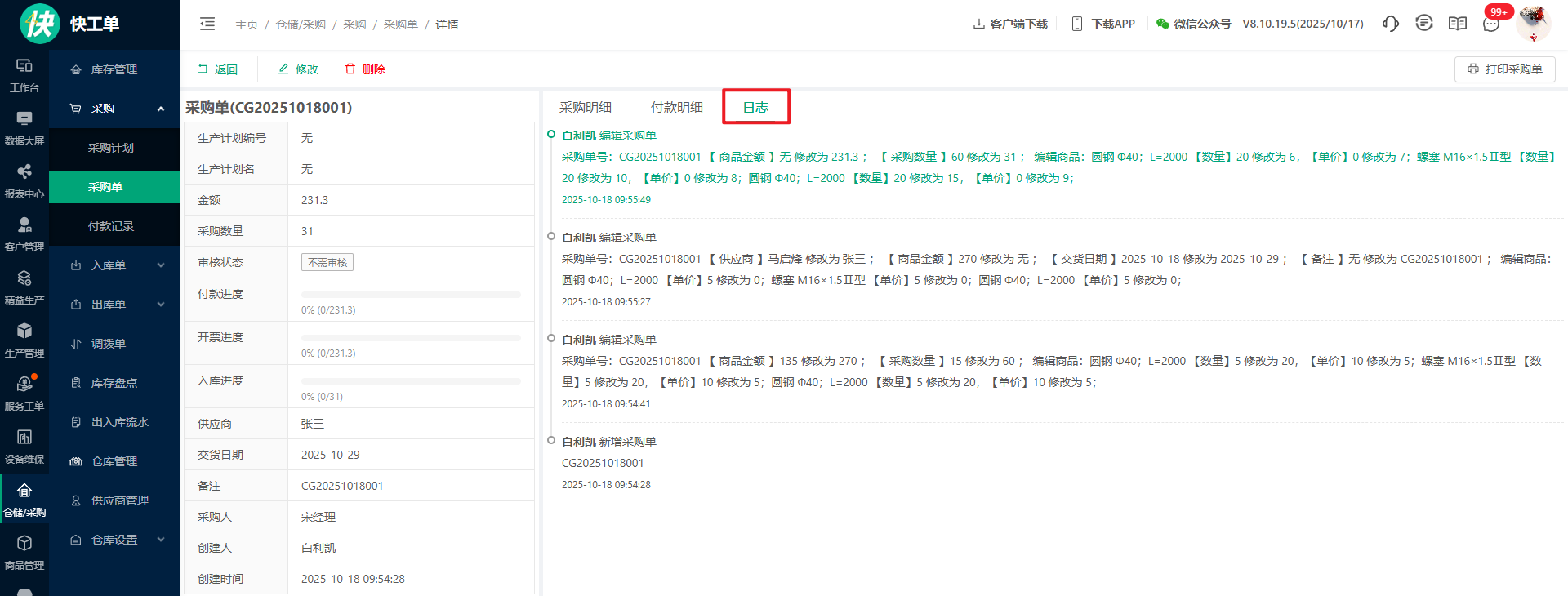
Task: Click the user avatar at top right
Action: [1533, 23]
